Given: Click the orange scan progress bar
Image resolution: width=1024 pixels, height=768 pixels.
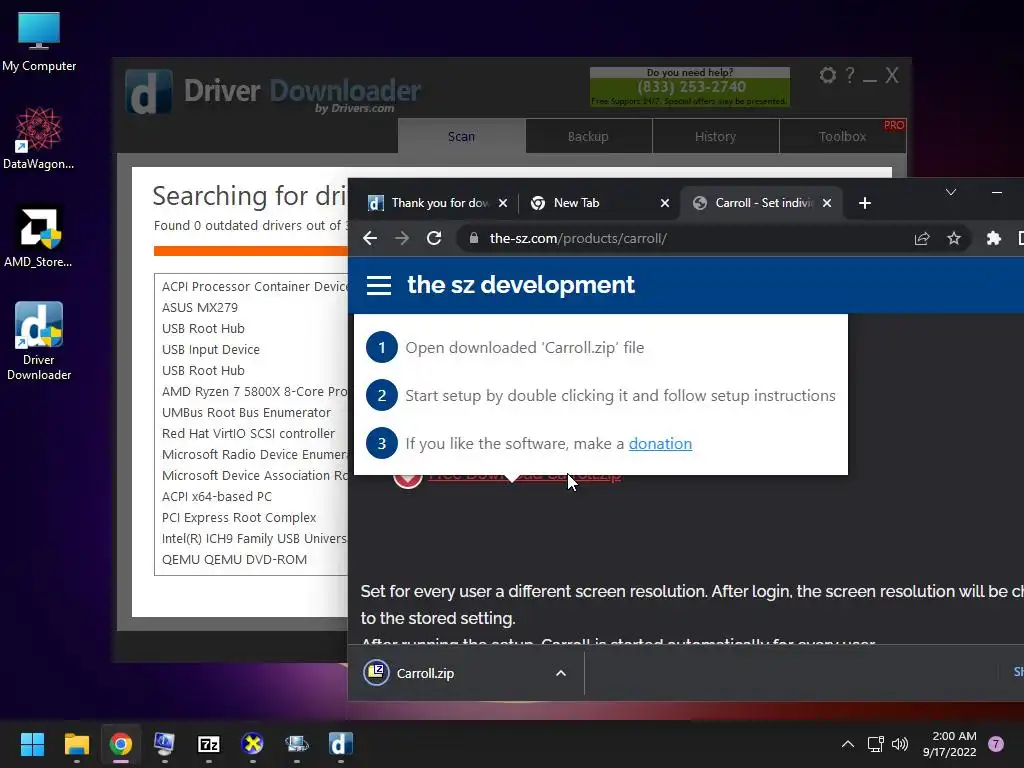Looking at the screenshot, I should point(251,251).
